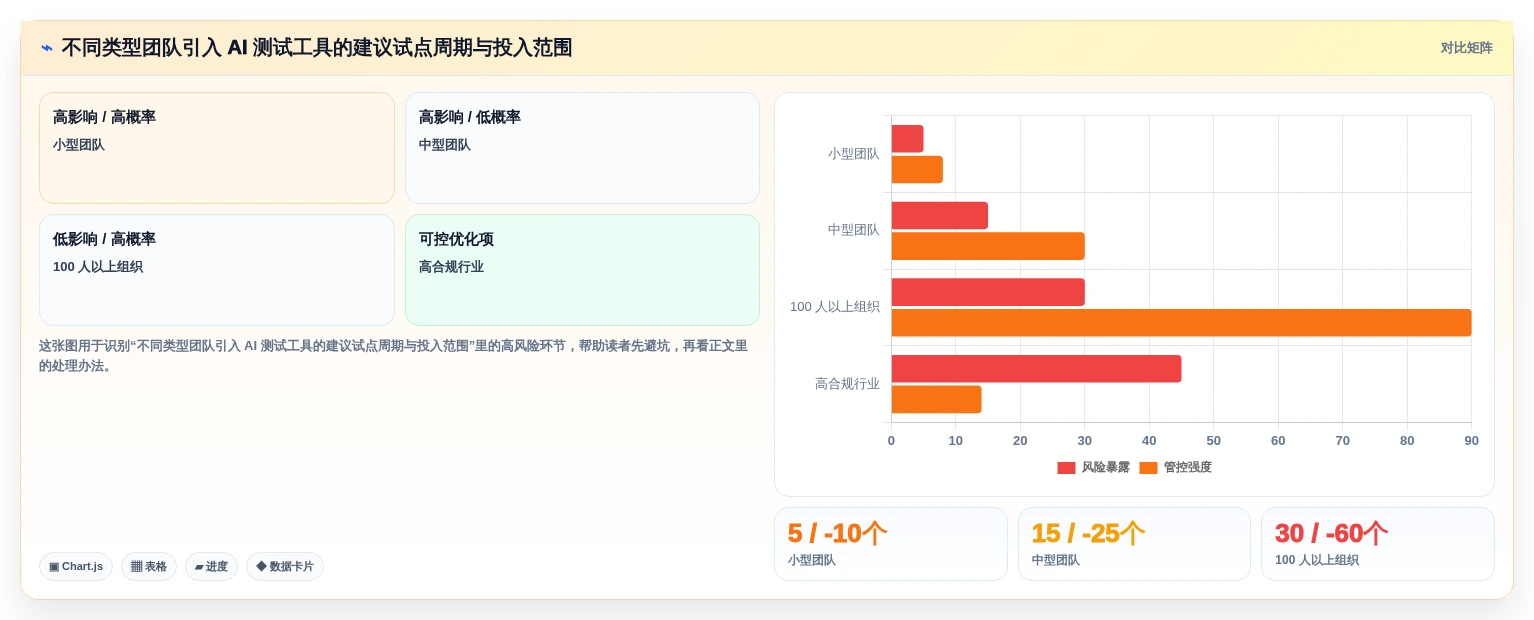Click the red 100 人以上组织 bar
This screenshot has height=620, width=1534.
click(x=988, y=292)
